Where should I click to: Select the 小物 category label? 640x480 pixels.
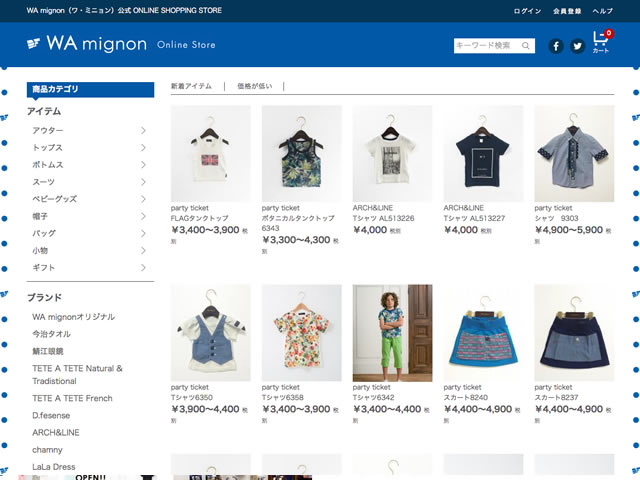[40, 250]
